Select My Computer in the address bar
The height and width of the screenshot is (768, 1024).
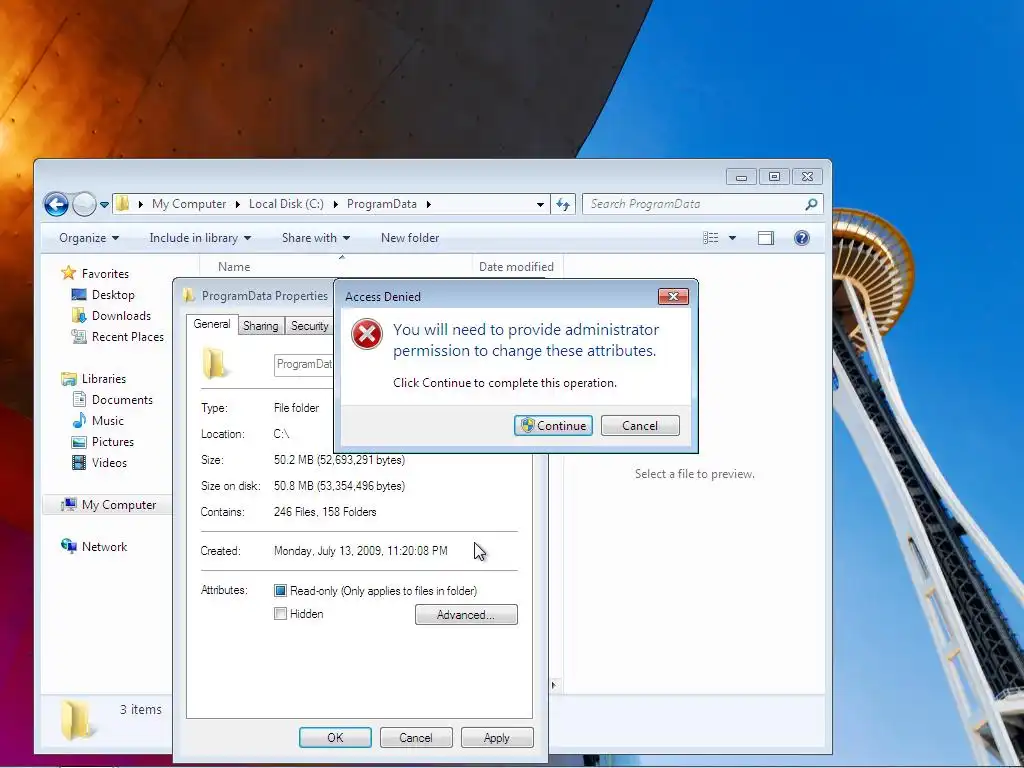pyautogui.click(x=189, y=204)
